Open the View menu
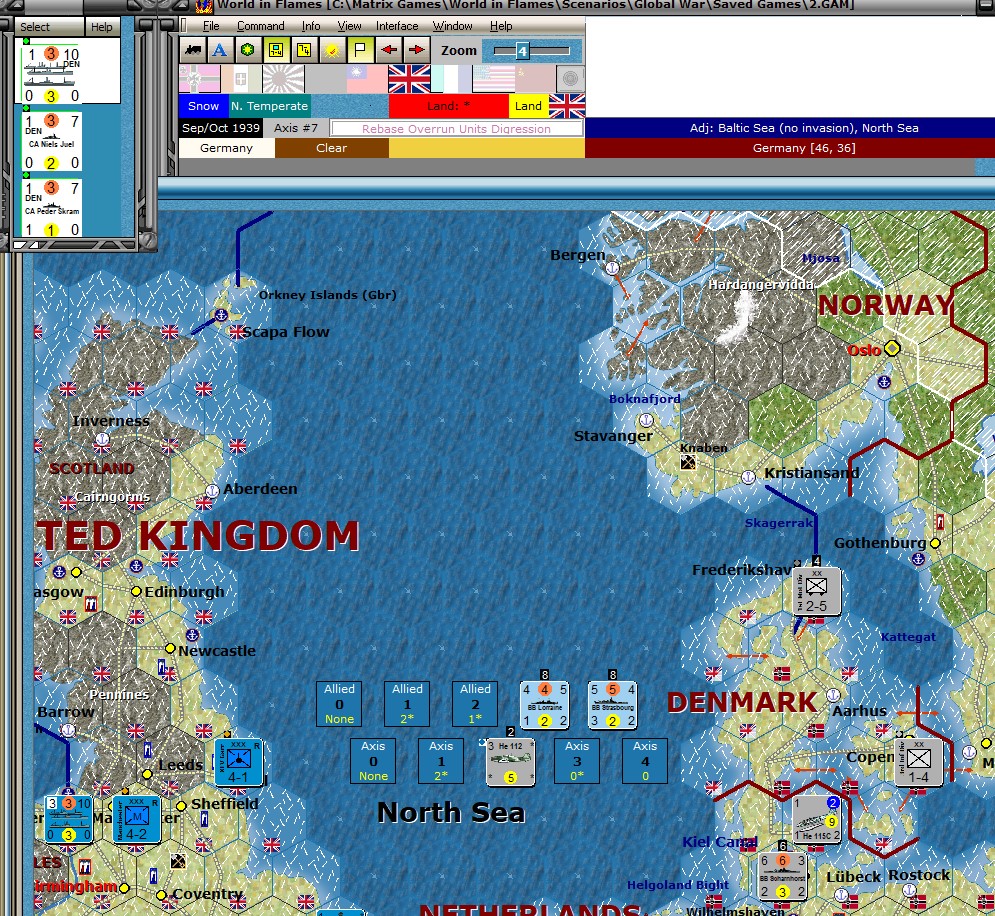The height and width of the screenshot is (916, 995). (349, 26)
